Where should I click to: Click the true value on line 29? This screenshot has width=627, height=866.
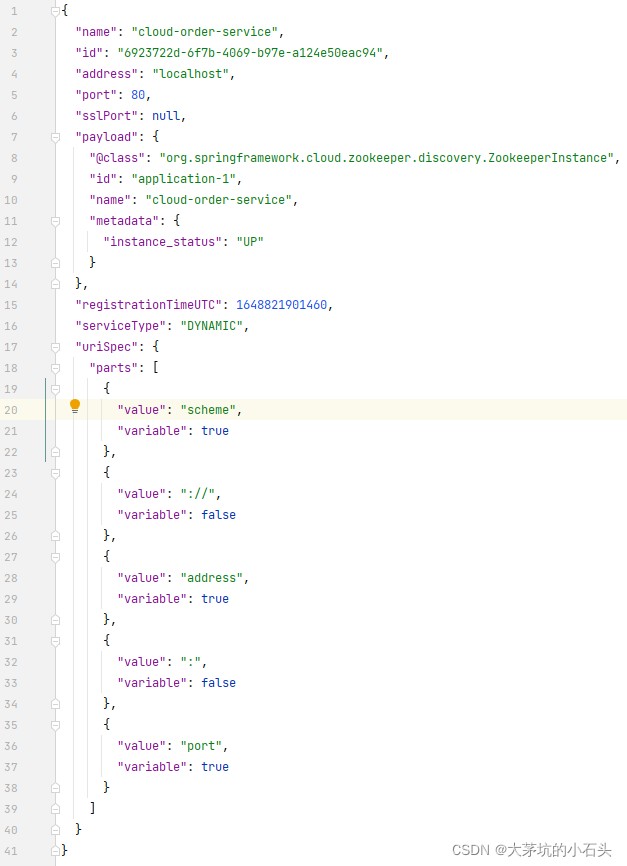215,599
